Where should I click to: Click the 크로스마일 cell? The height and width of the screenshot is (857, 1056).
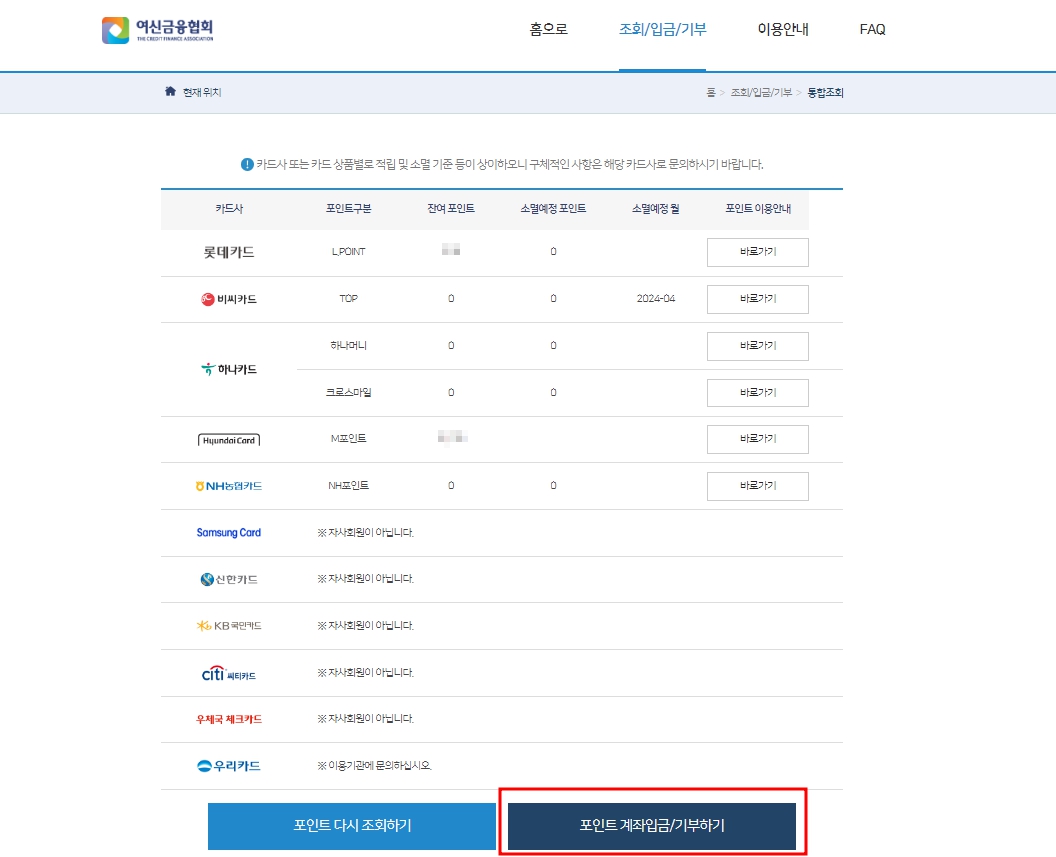[348, 392]
